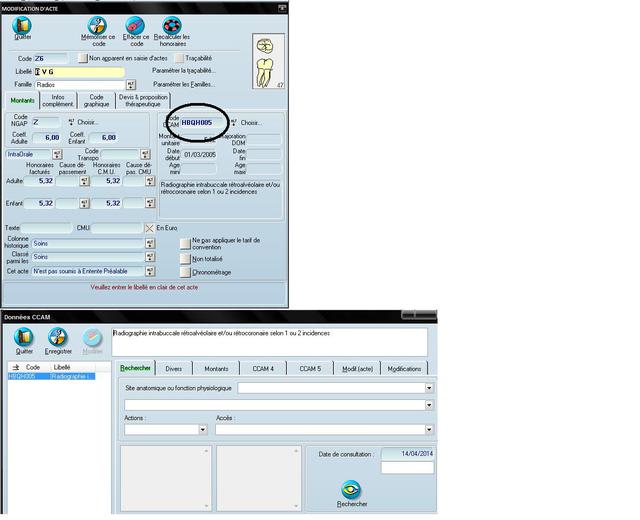Click the Effacer ce code icon
Screen dimensions: 640x520
(137, 26)
